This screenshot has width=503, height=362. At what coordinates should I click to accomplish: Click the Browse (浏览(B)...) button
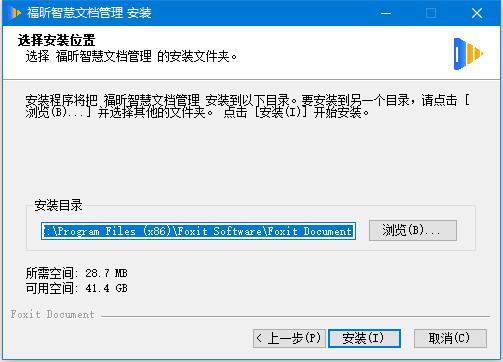(x=413, y=230)
